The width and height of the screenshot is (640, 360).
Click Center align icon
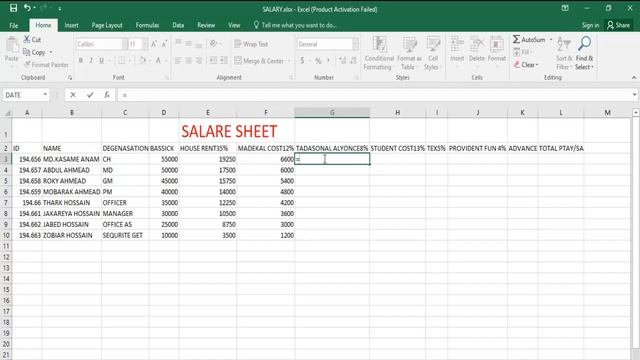(x=189, y=61)
